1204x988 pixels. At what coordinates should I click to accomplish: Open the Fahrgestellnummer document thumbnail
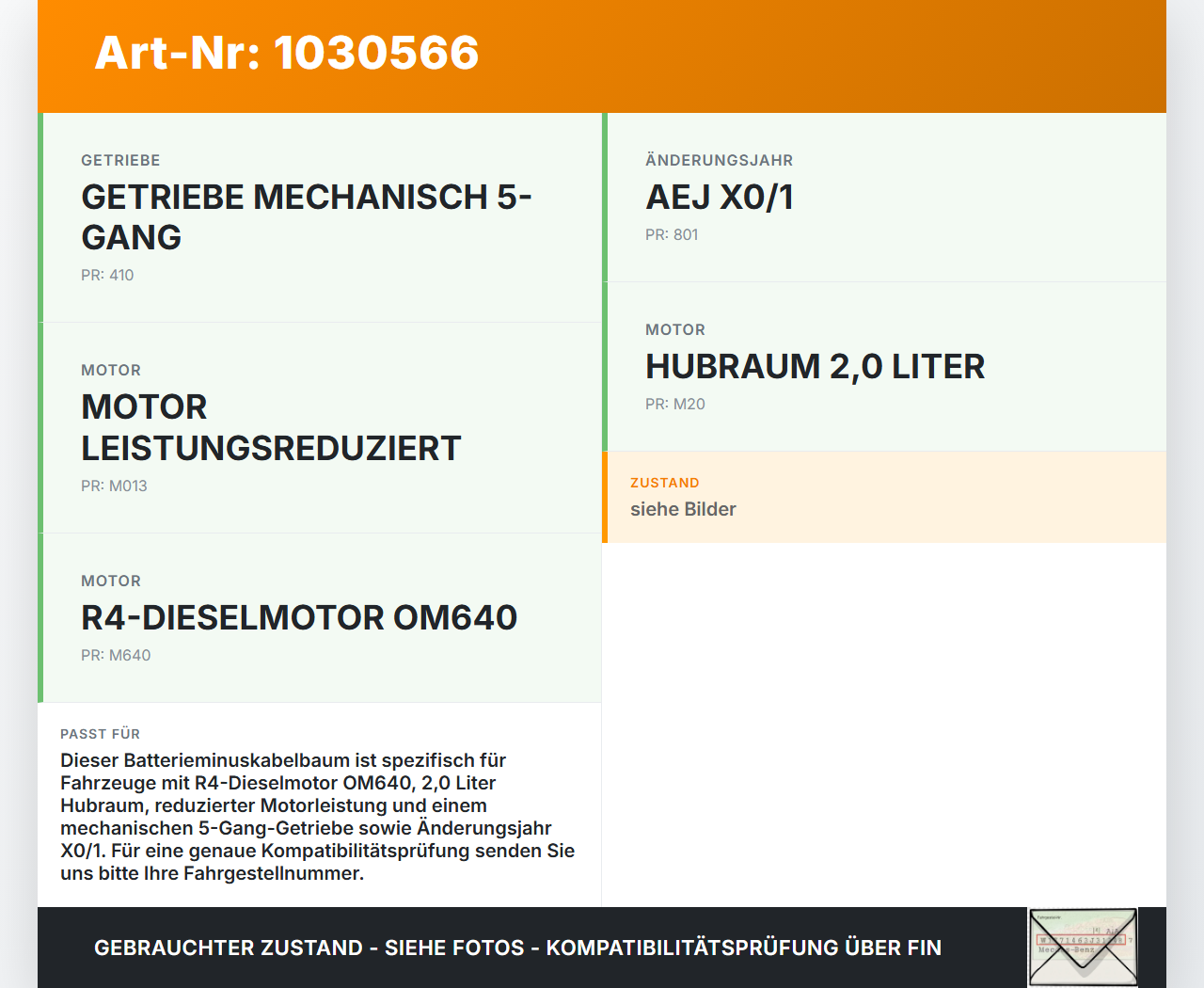[x=1082, y=946]
